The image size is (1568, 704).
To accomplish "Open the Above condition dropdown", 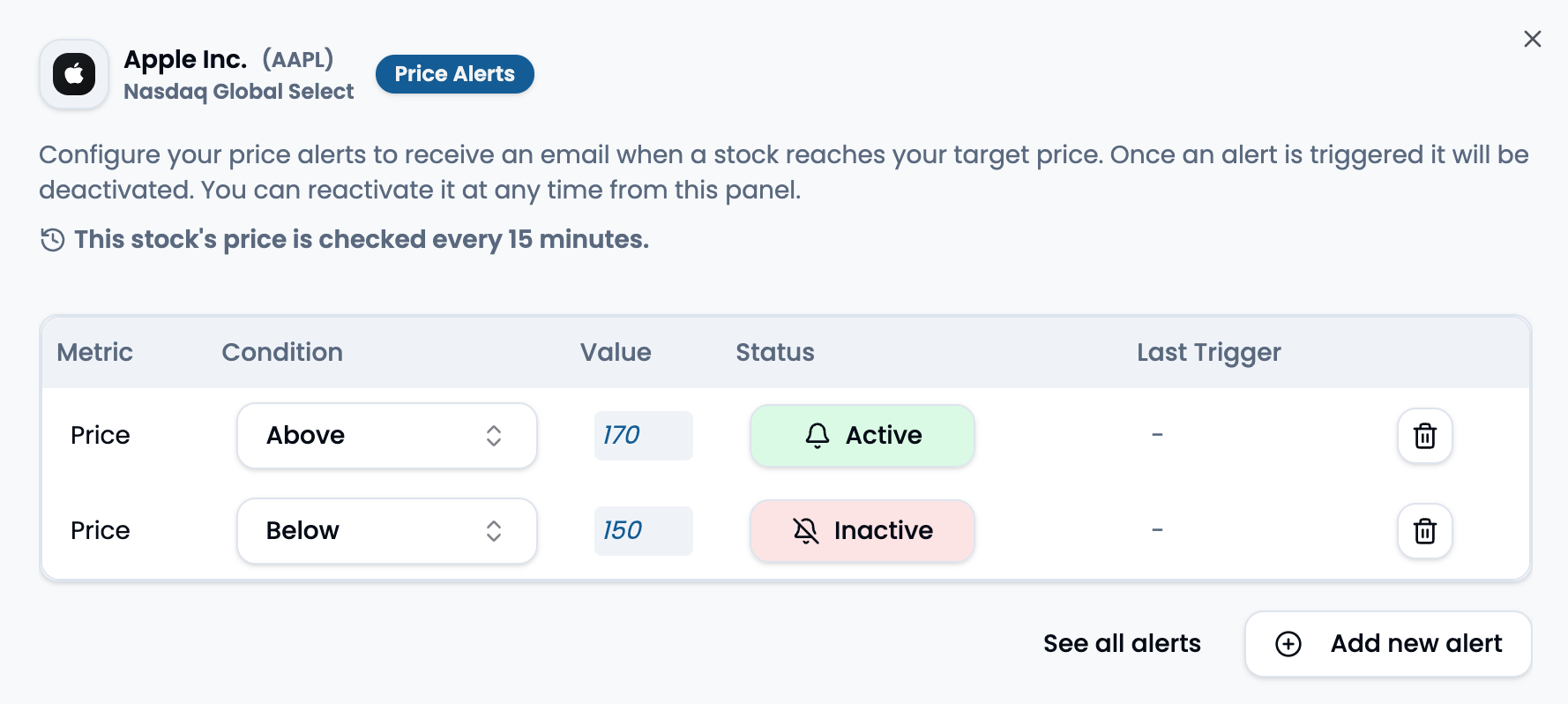I will (386, 436).
